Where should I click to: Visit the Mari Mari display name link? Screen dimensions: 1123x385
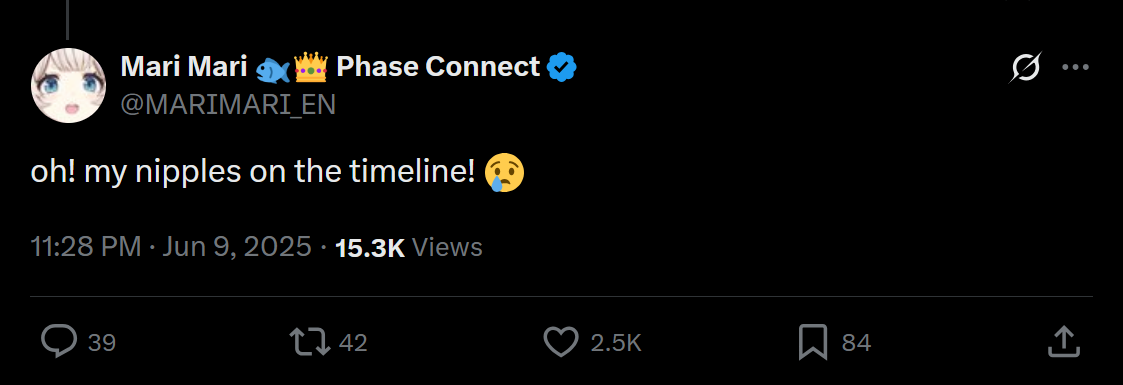tap(183, 67)
